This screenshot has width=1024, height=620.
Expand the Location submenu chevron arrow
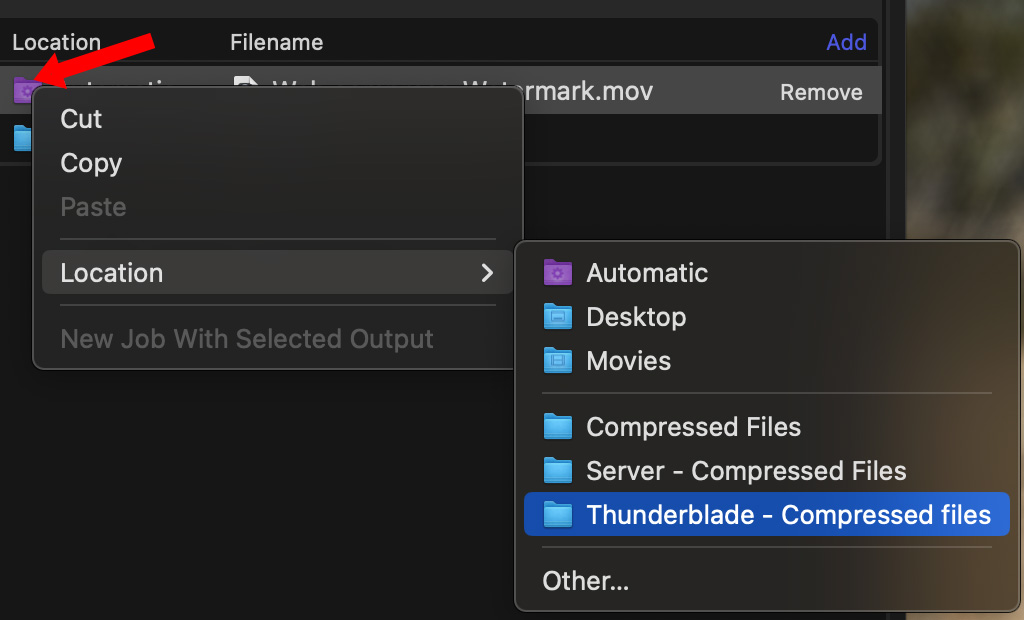pyautogui.click(x=487, y=273)
